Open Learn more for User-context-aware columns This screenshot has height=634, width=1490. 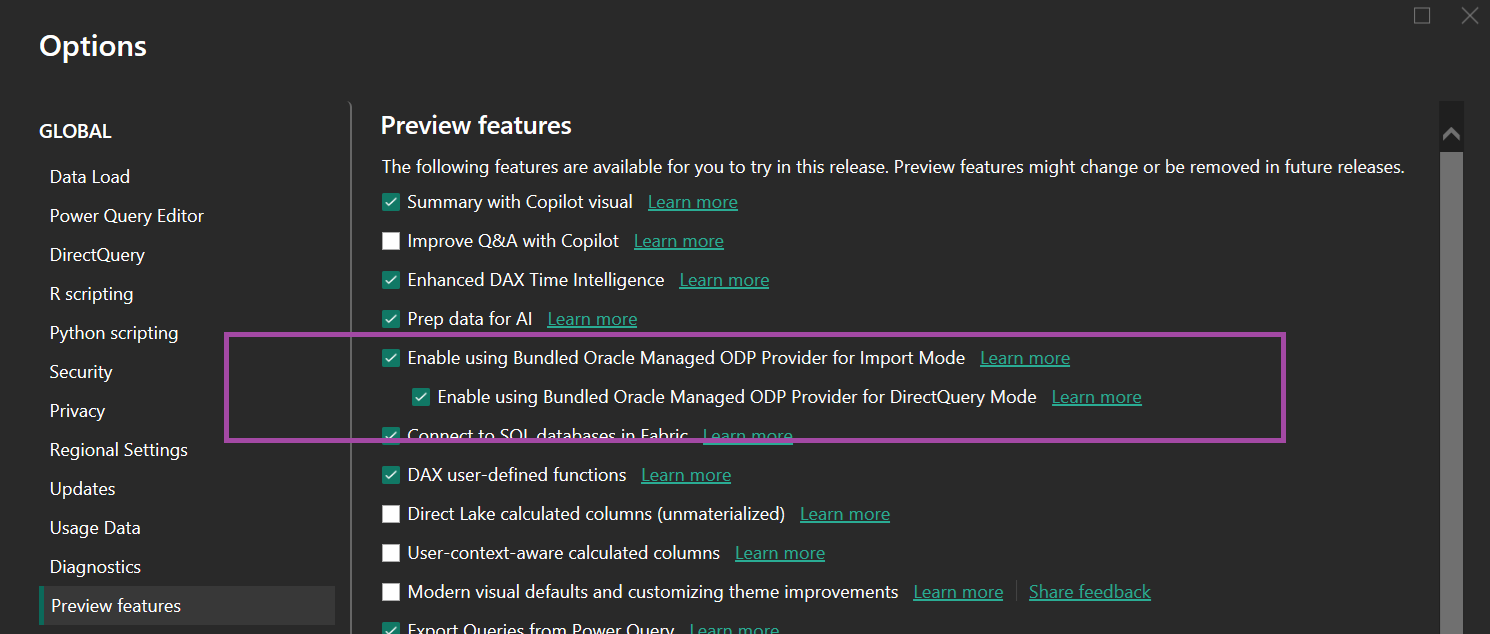780,553
